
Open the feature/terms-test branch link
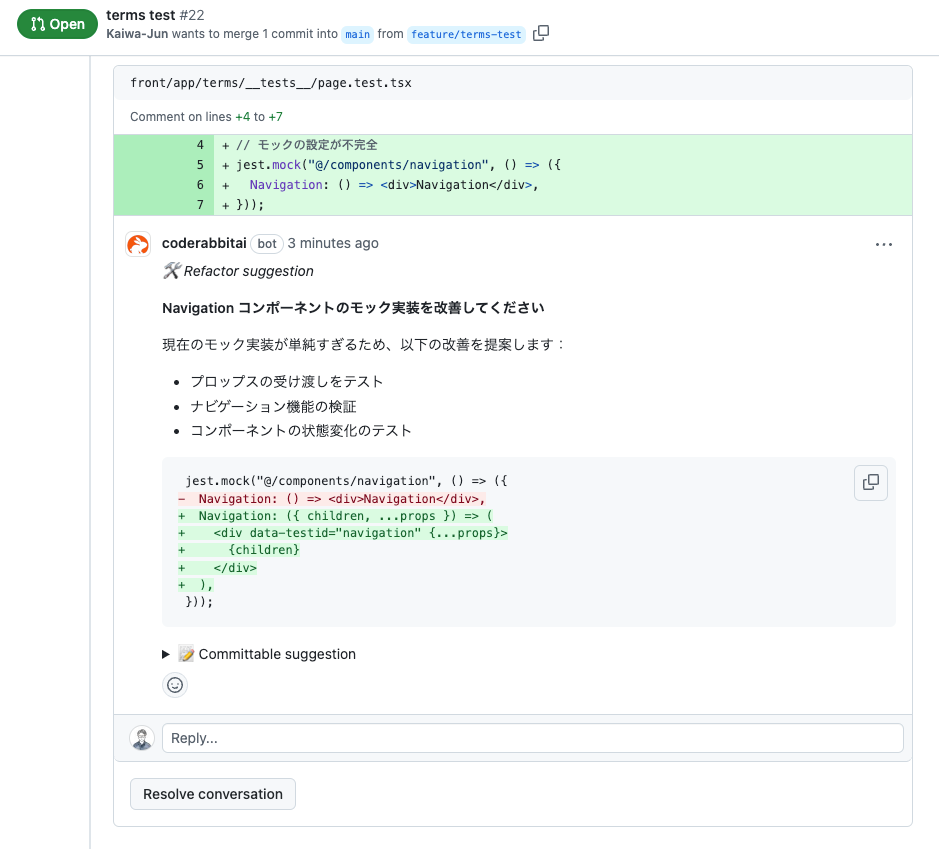pyautogui.click(x=466, y=34)
